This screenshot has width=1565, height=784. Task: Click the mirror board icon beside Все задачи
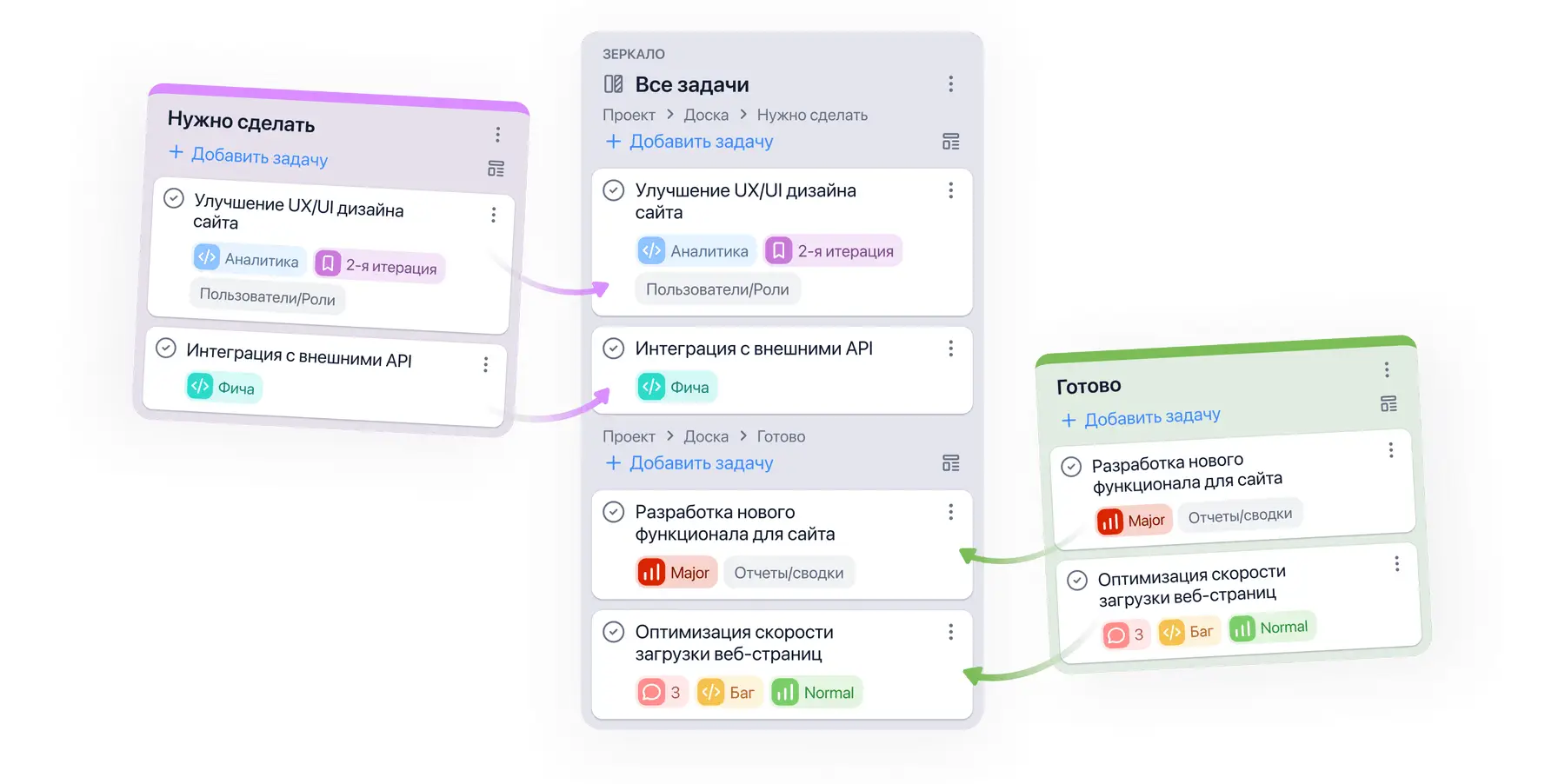(613, 84)
